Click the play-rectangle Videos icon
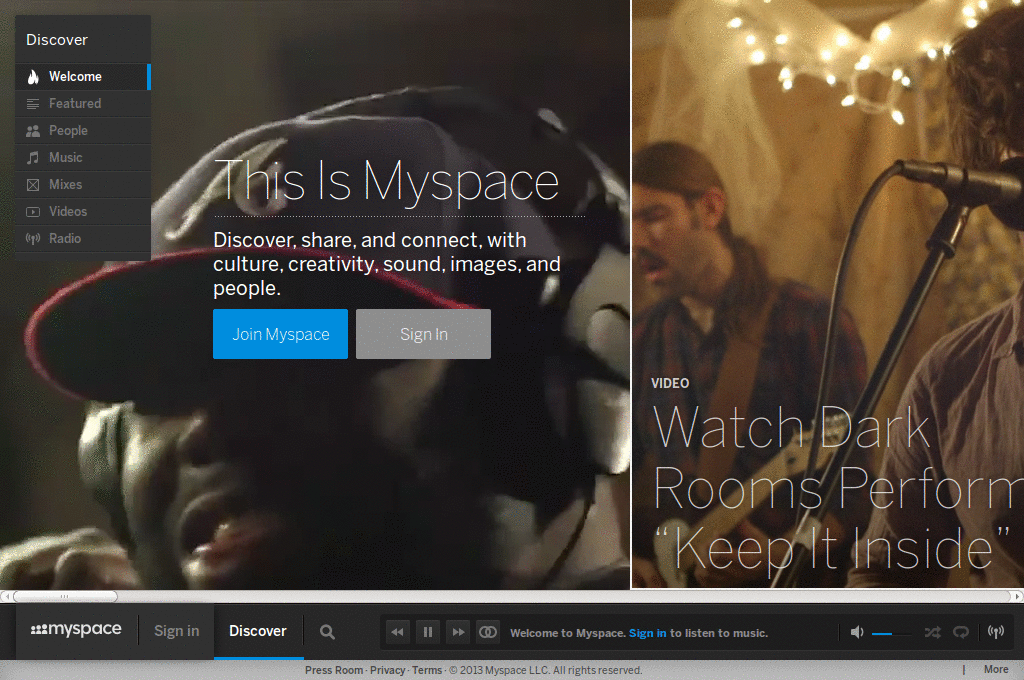This screenshot has height=680, width=1024. [x=33, y=212]
